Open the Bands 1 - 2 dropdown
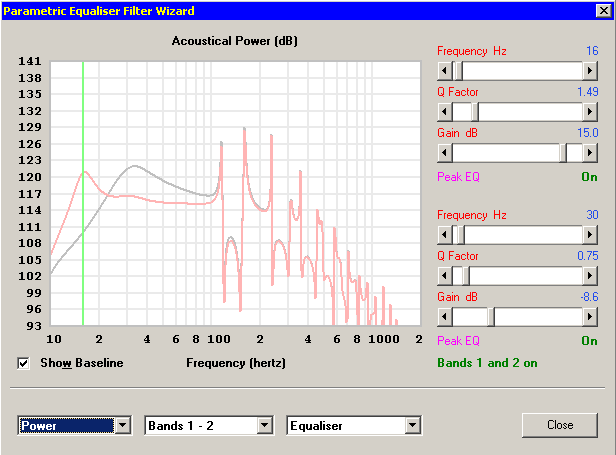The image size is (616, 455). point(265,426)
